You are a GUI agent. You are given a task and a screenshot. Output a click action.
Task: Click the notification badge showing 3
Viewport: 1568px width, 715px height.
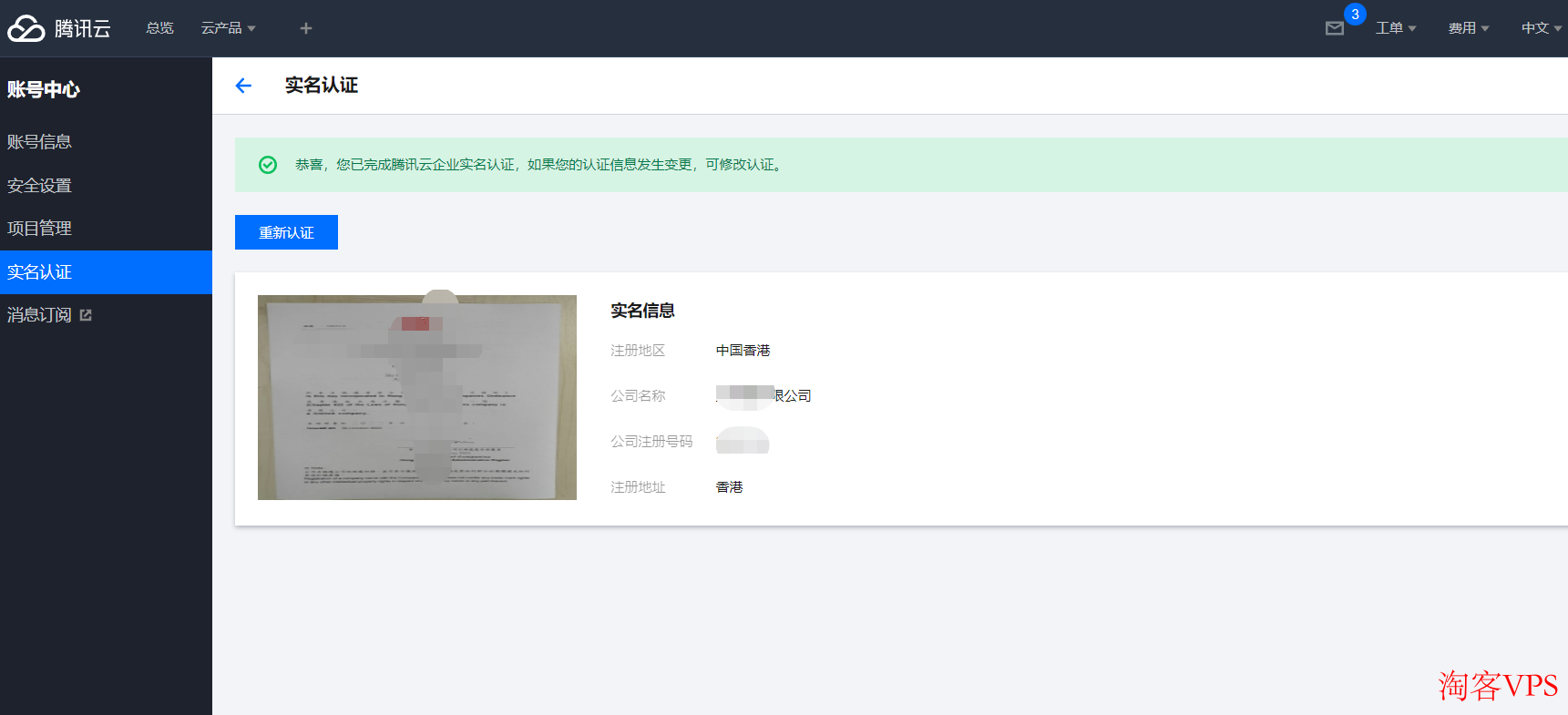1355,15
